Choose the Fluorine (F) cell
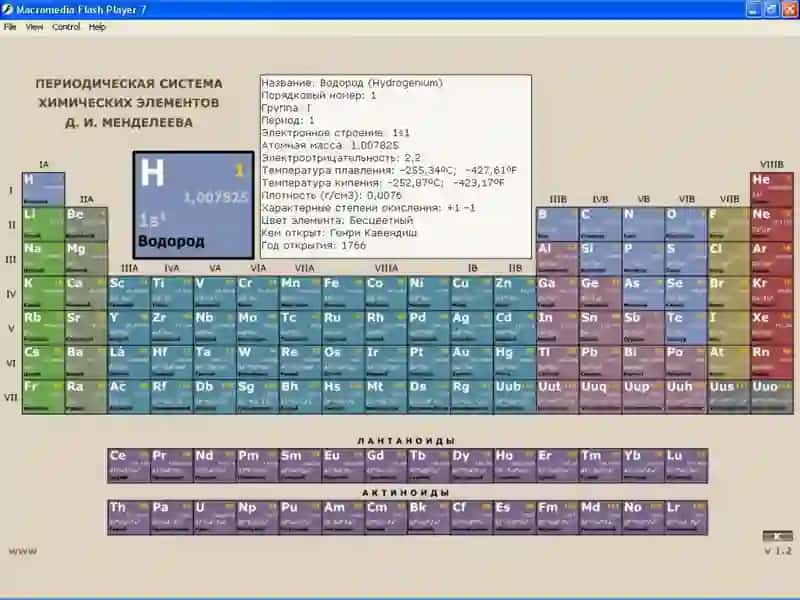The width and height of the screenshot is (800, 600). point(729,224)
